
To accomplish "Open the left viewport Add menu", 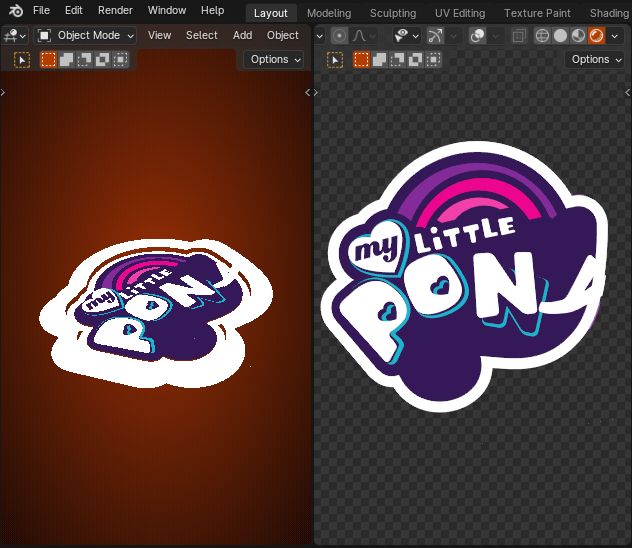I will coord(242,35).
